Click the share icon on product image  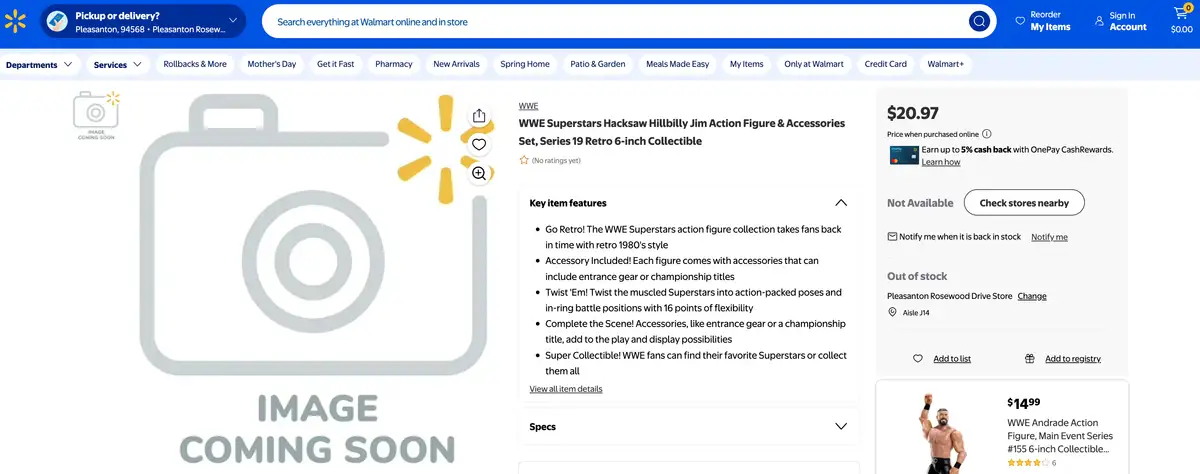479,116
